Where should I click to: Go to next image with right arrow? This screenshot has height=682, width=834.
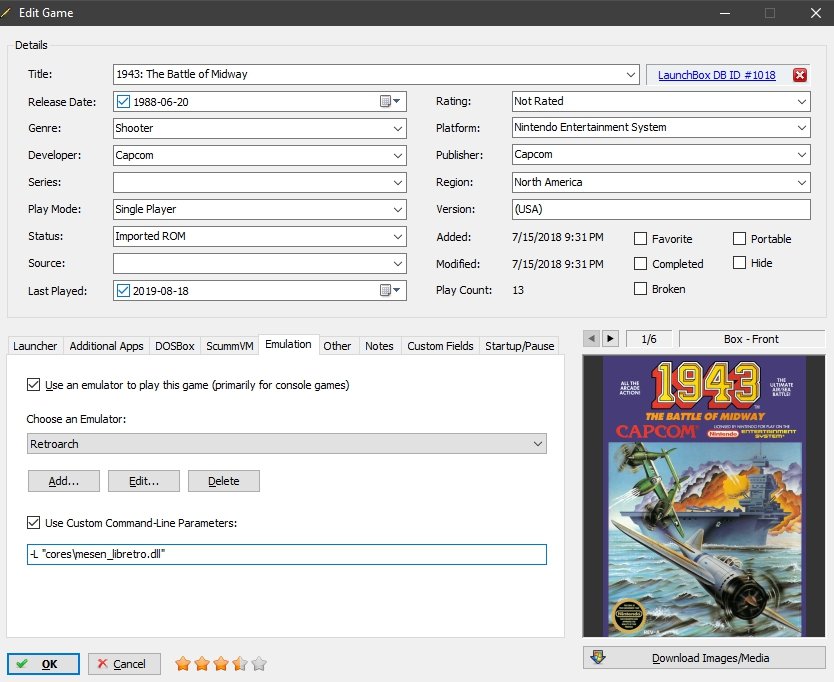point(610,338)
